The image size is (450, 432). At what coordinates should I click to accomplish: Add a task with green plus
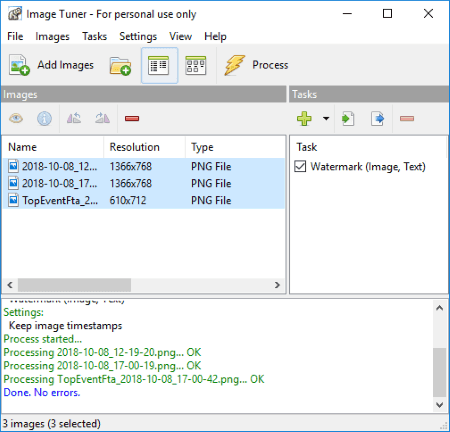pyautogui.click(x=304, y=118)
